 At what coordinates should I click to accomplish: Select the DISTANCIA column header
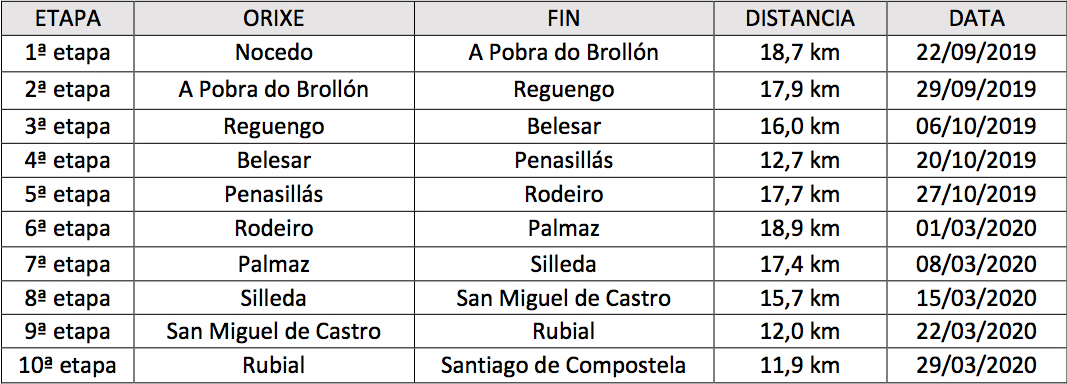(x=800, y=18)
